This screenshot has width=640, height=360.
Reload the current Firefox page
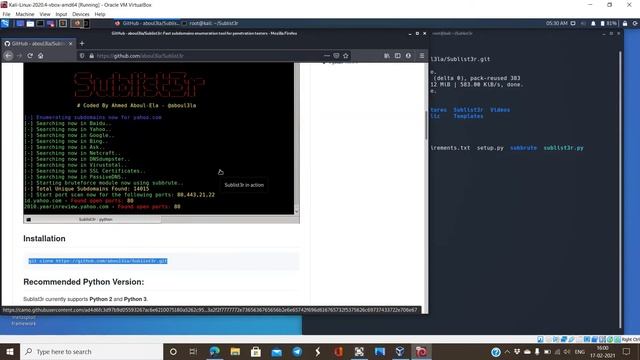[x=30, y=56]
